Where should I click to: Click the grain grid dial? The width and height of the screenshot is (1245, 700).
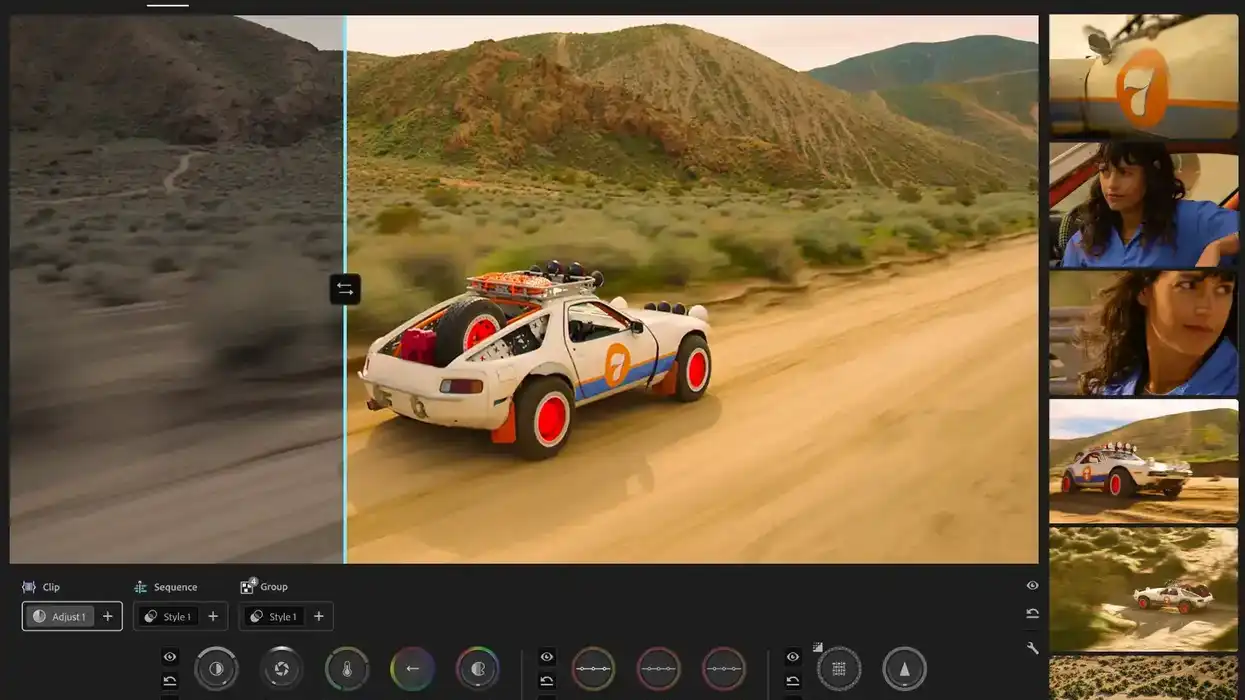(839, 669)
